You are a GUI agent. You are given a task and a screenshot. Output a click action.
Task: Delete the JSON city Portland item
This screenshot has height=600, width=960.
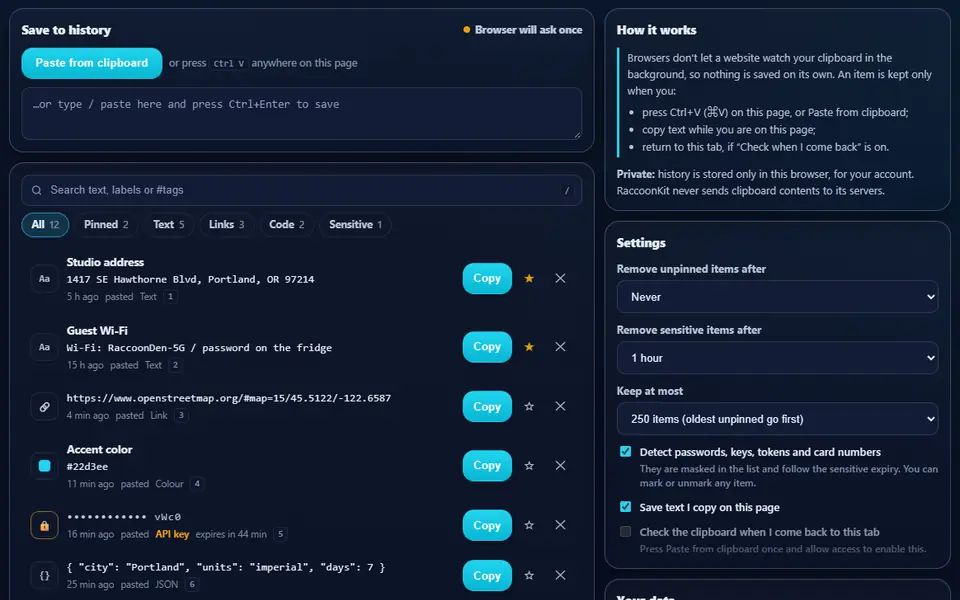click(560, 576)
